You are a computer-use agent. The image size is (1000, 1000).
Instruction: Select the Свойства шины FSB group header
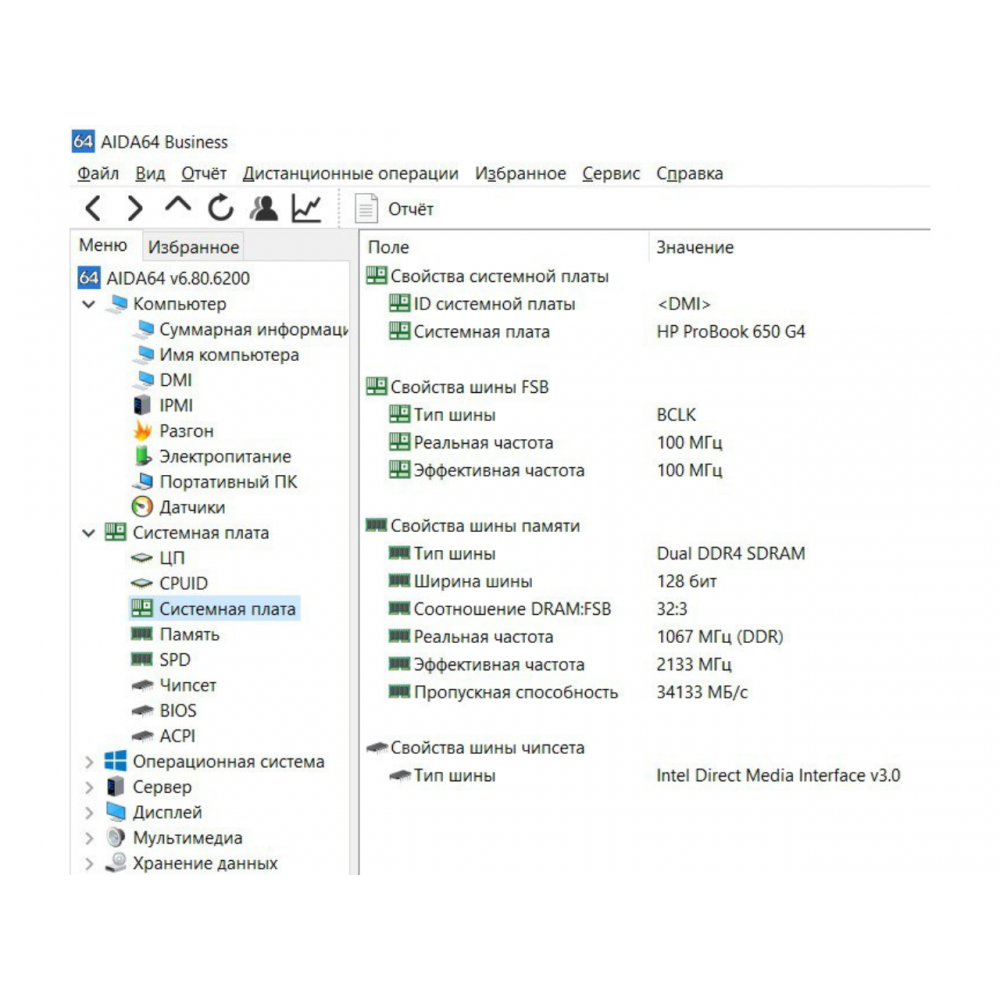[x=457, y=387]
